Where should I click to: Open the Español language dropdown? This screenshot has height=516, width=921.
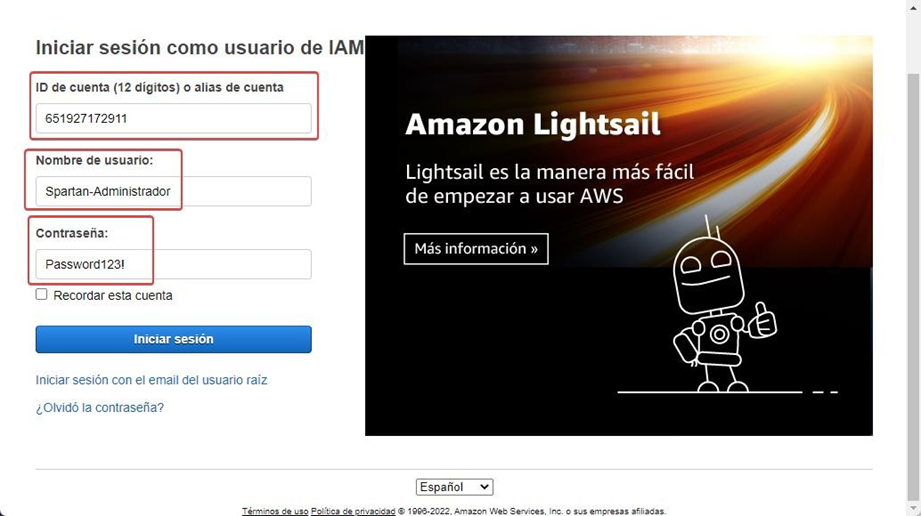[x=454, y=487]
